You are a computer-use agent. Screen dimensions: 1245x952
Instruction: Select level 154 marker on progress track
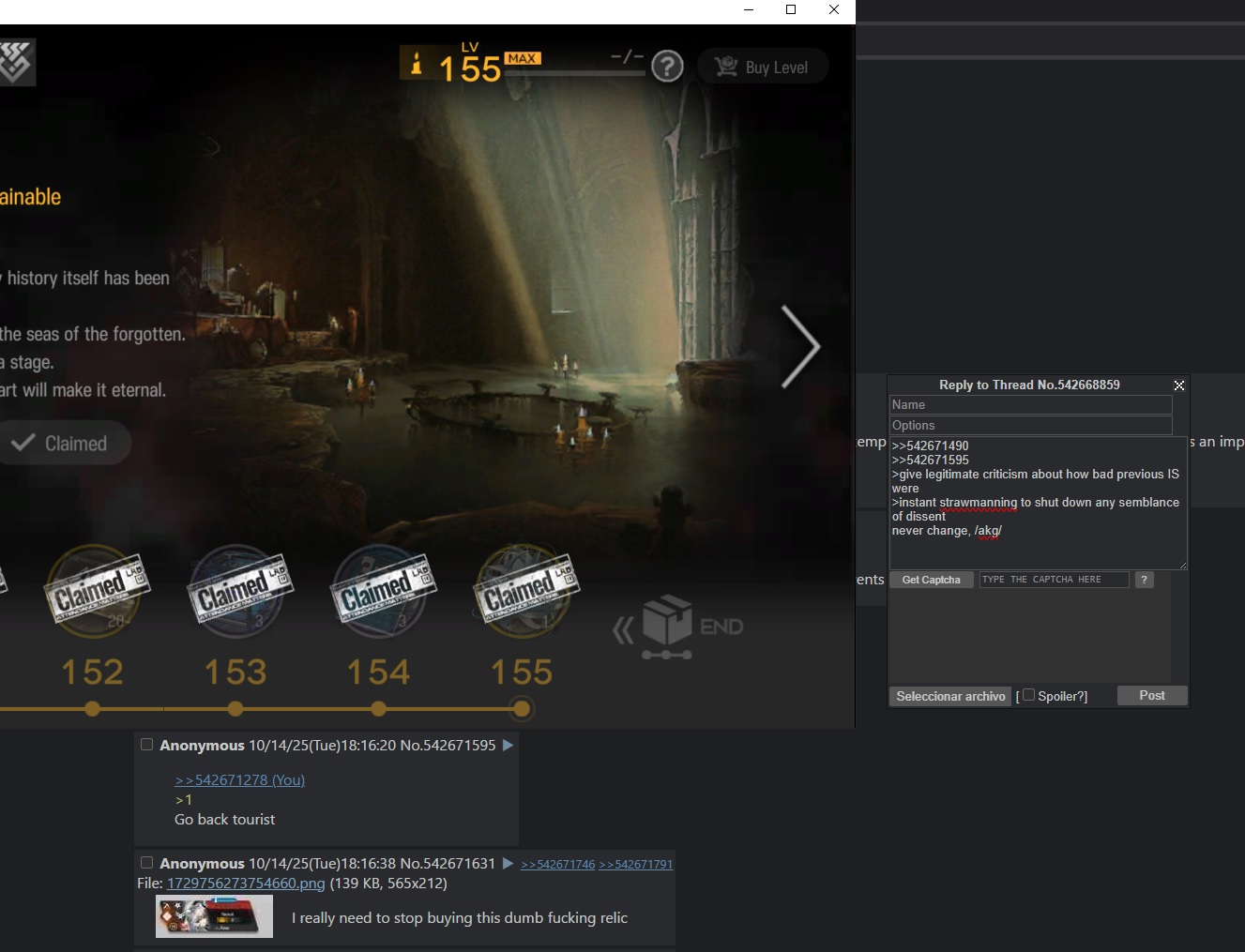379,709
